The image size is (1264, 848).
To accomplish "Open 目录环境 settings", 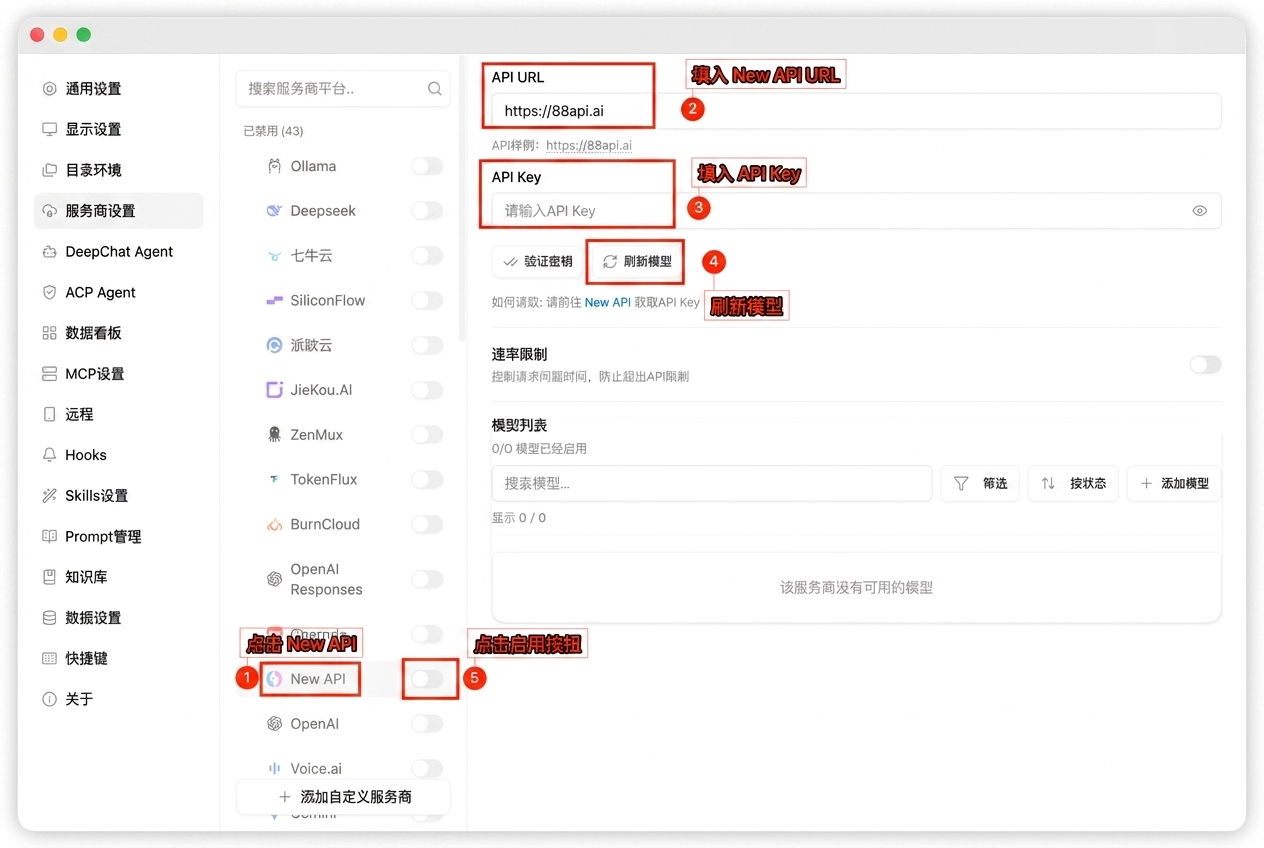I will click(x=118, y=170).
